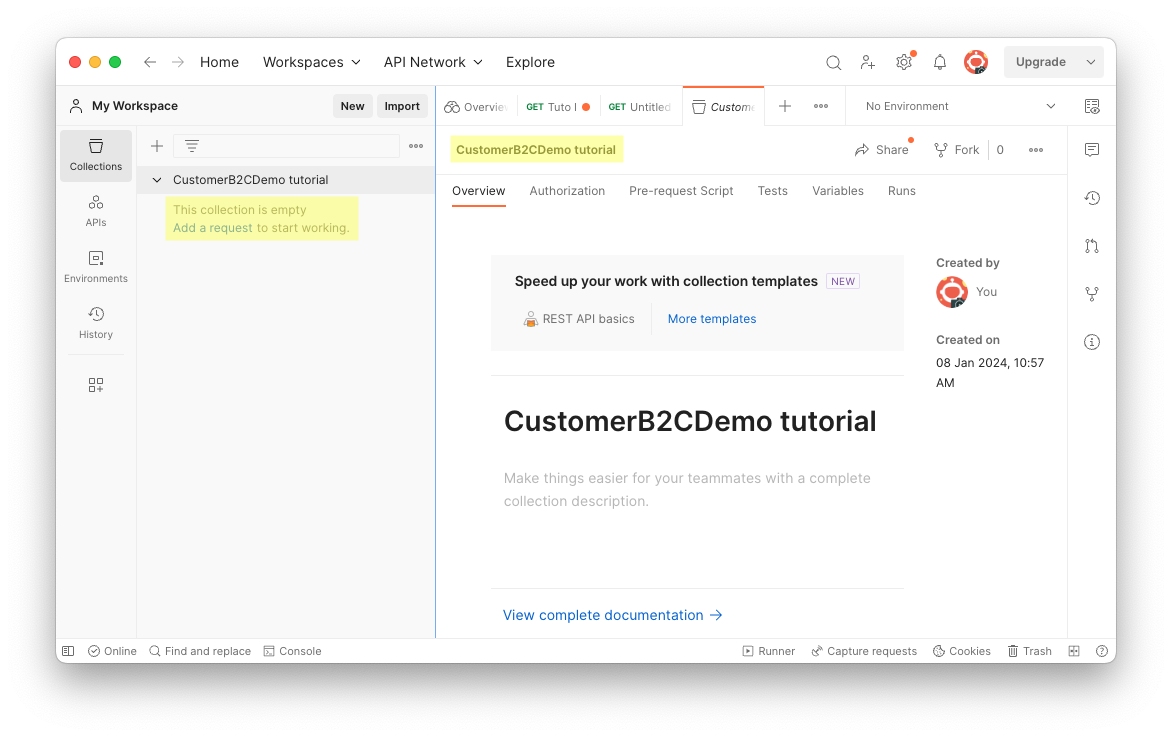Screen dimensions: 1172x737
Task: Open the help question mark icon
Action: [x=1102, y=651]
